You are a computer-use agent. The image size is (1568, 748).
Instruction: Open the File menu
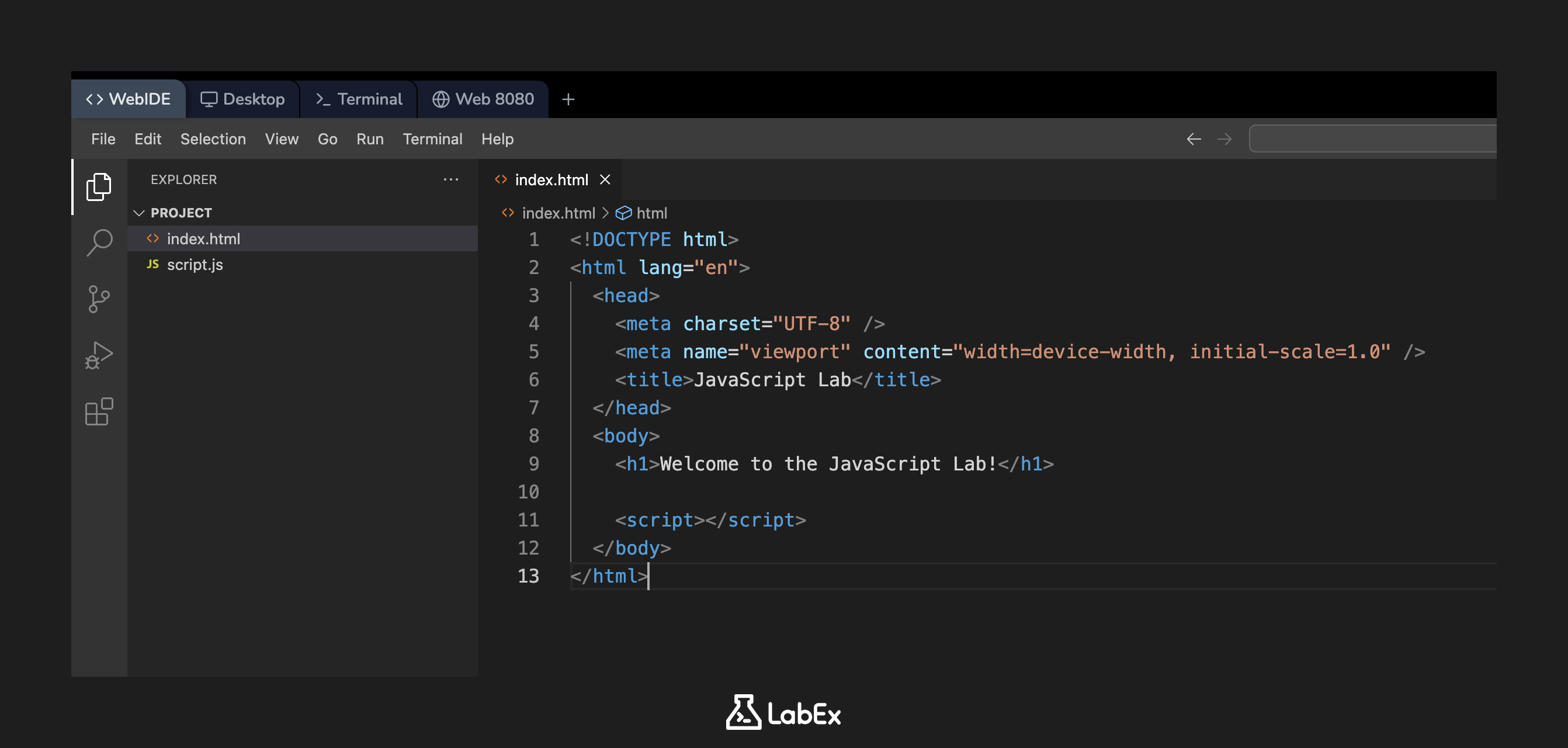click(x=103, y=139)
